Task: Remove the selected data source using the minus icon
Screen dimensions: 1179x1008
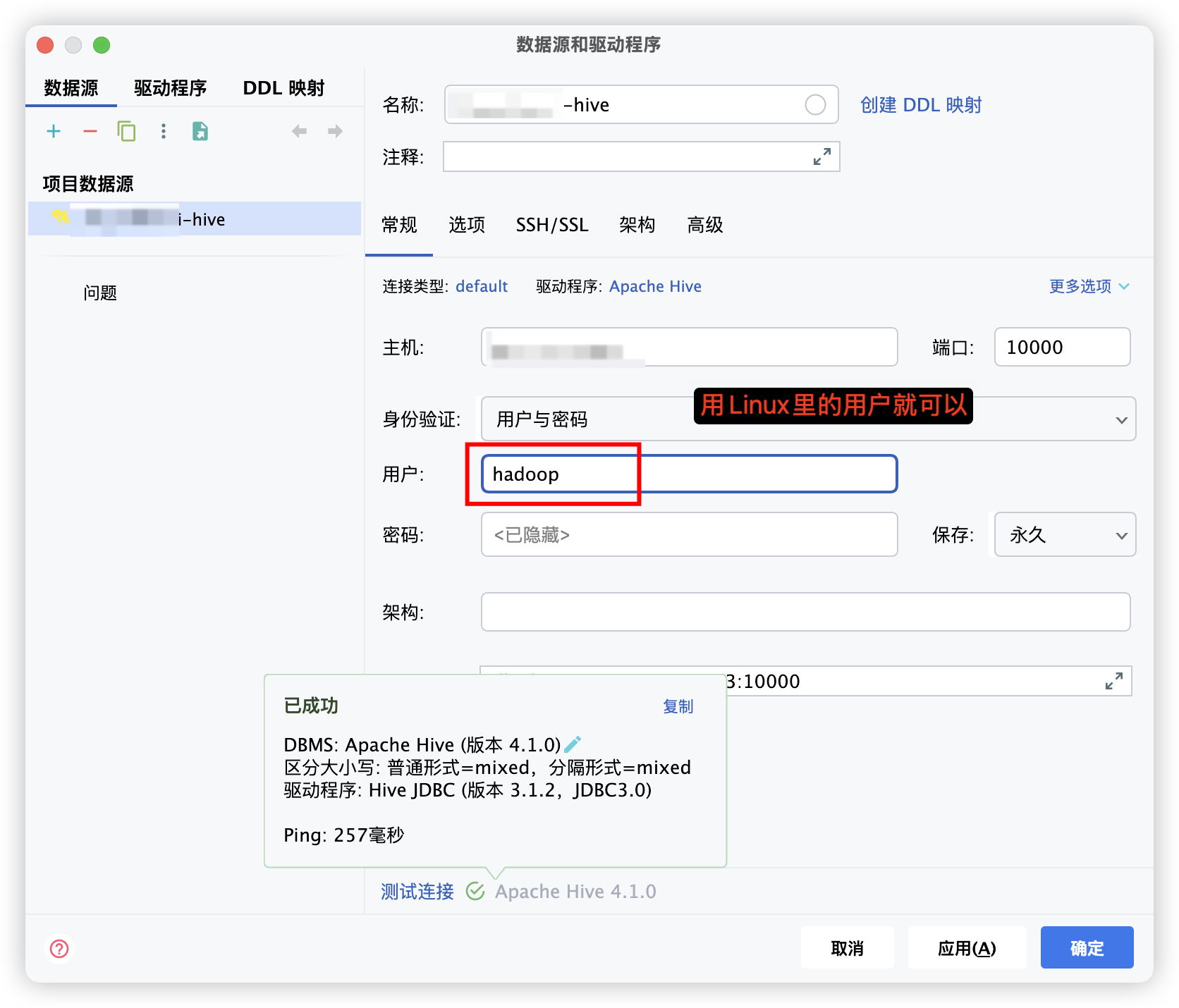Action: pos(90,131)
